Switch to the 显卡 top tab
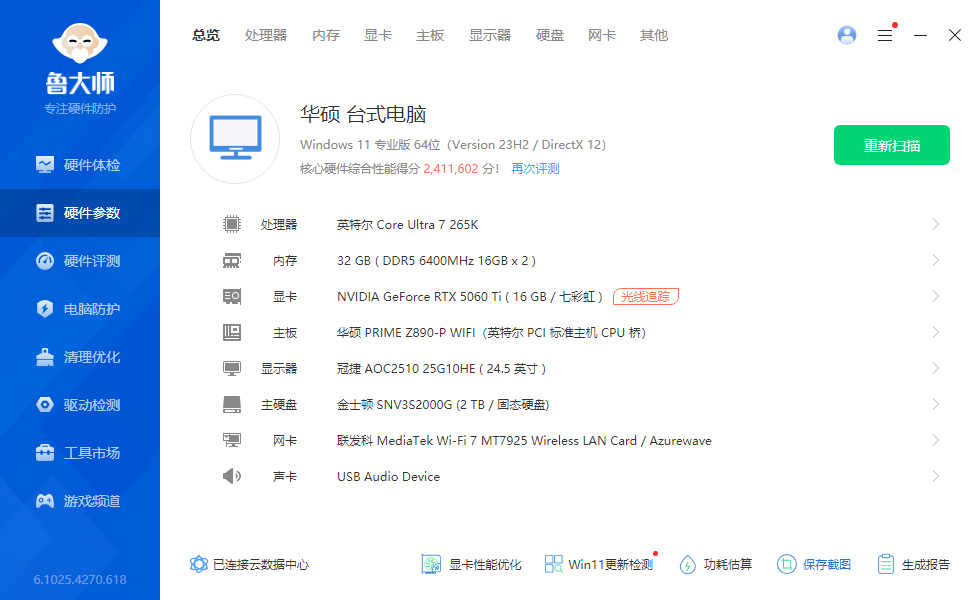Image resolution: width=980 pixels, height=600 pixels. tap(378, 35)
